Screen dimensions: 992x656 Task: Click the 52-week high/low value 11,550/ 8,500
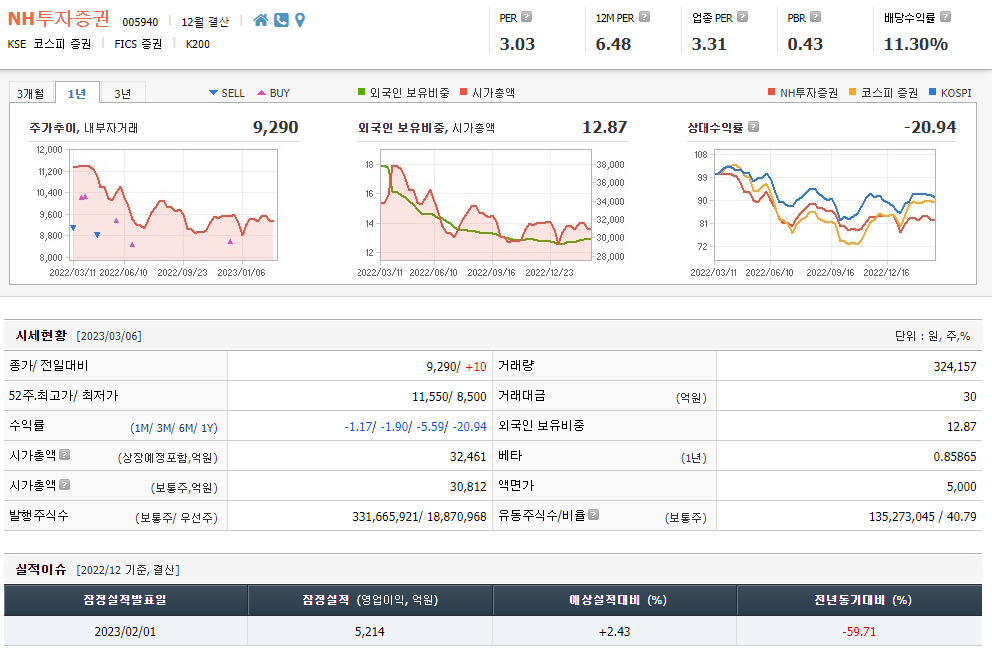(449, 397)
